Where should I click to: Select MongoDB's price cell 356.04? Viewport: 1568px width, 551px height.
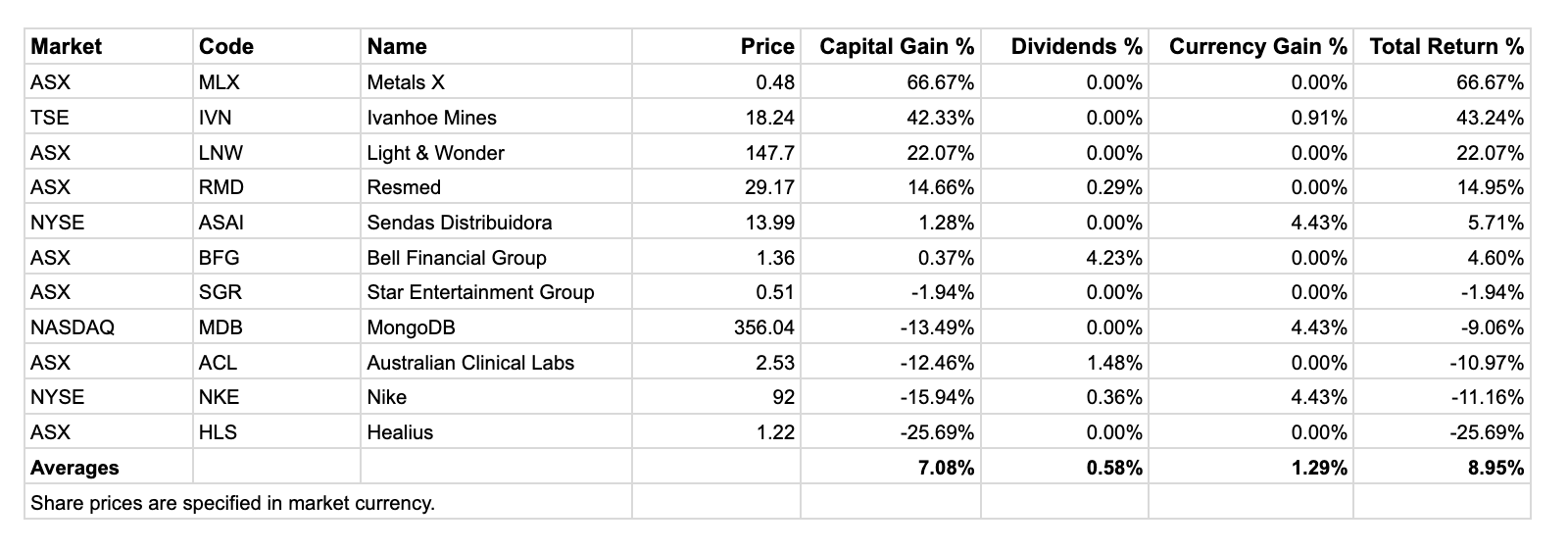point(764,327)
